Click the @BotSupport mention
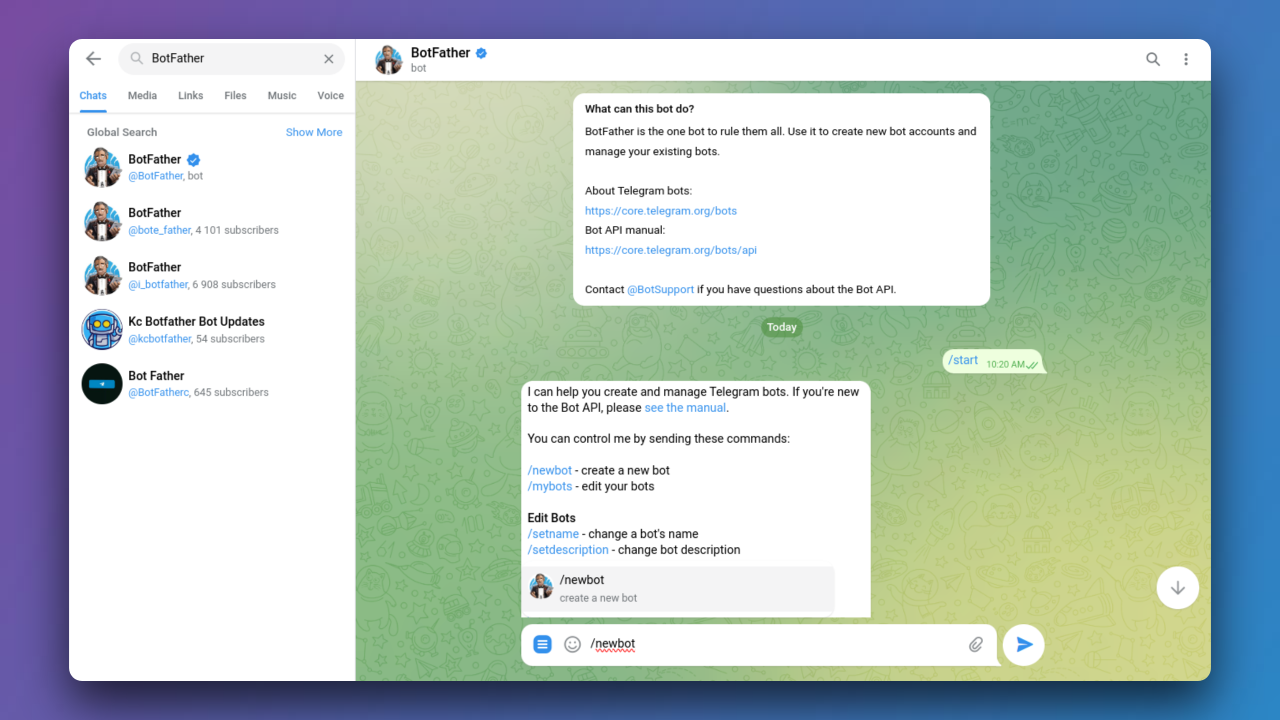1280x720 pixels. tap(660, 289)
